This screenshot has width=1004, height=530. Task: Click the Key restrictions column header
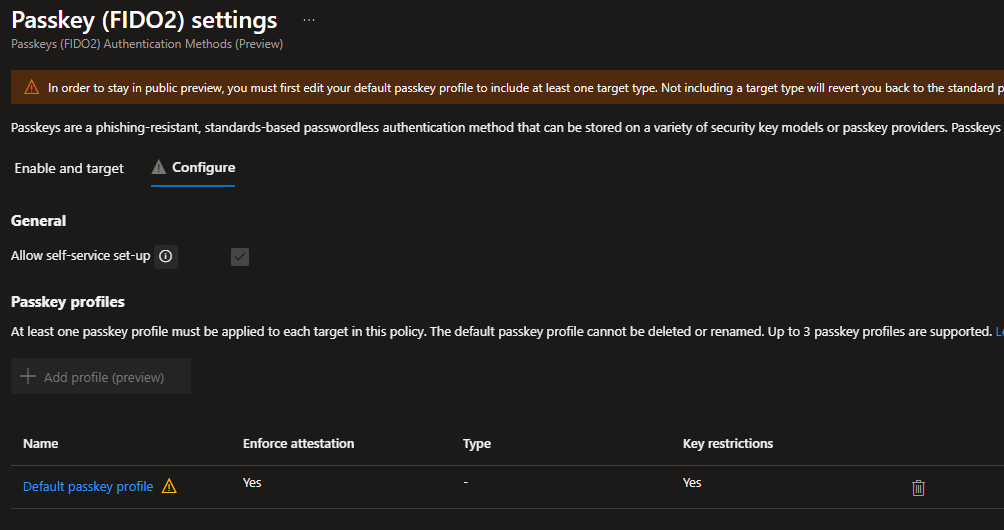[x=727, y=444]
